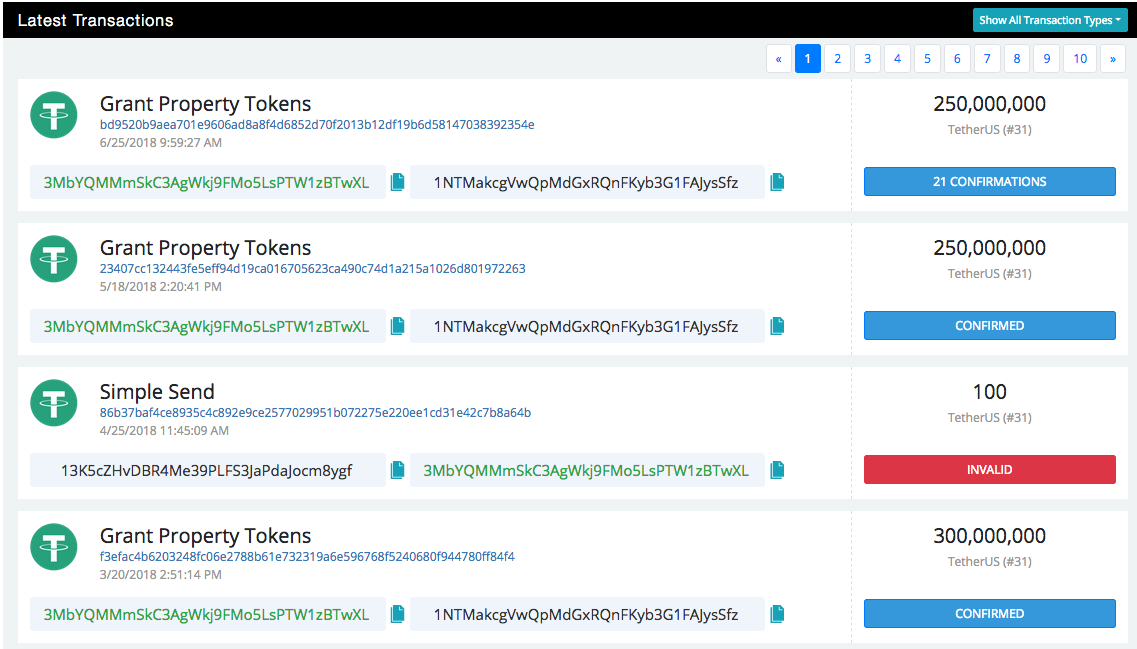
Task: Click CONFIRMED button of 3/20/2018 transaction
Action: 989,613
